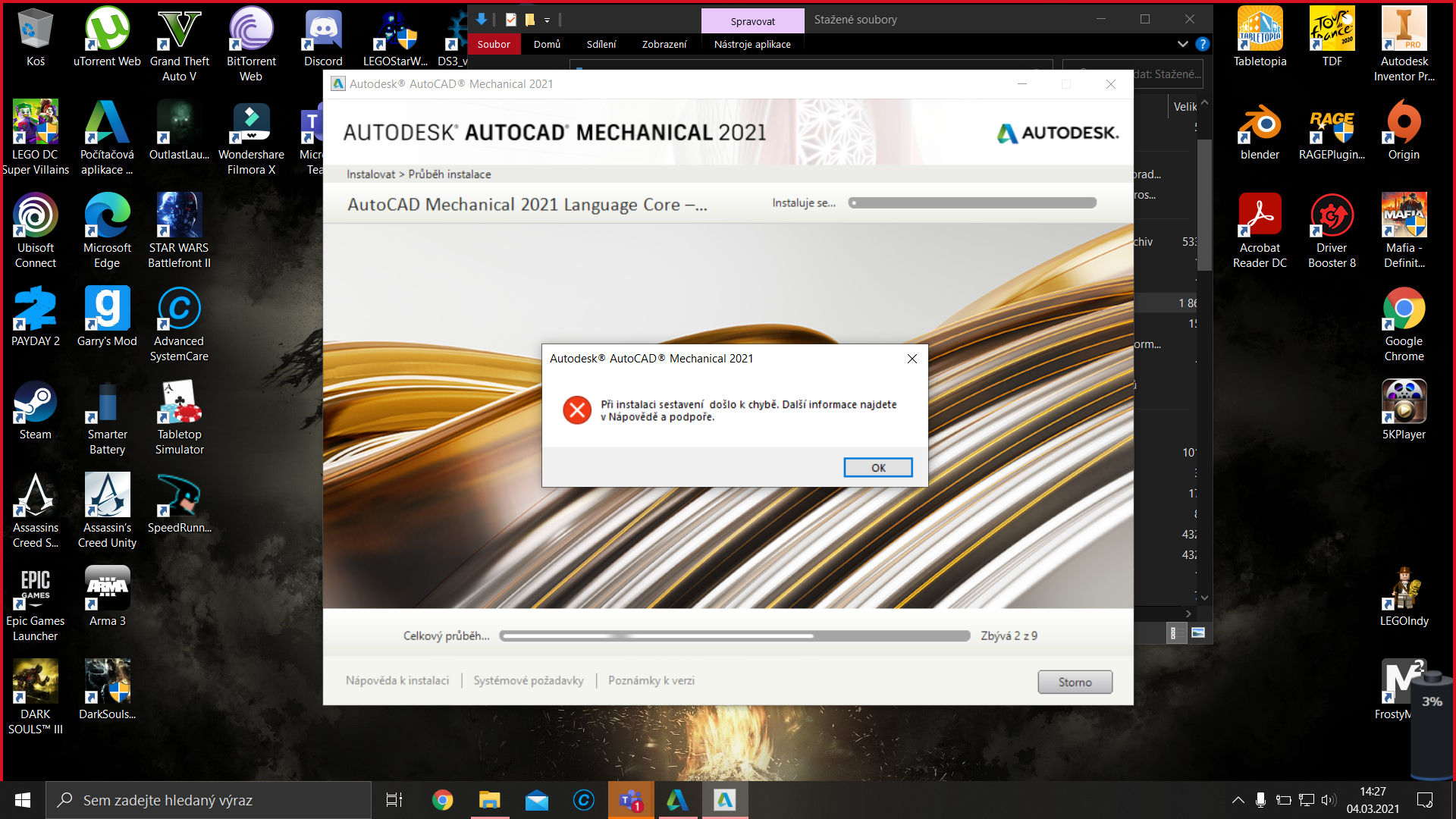Open Poznámky k verzi link
1456x819 pixels.
pyautogui.click(x=651, y=680)
